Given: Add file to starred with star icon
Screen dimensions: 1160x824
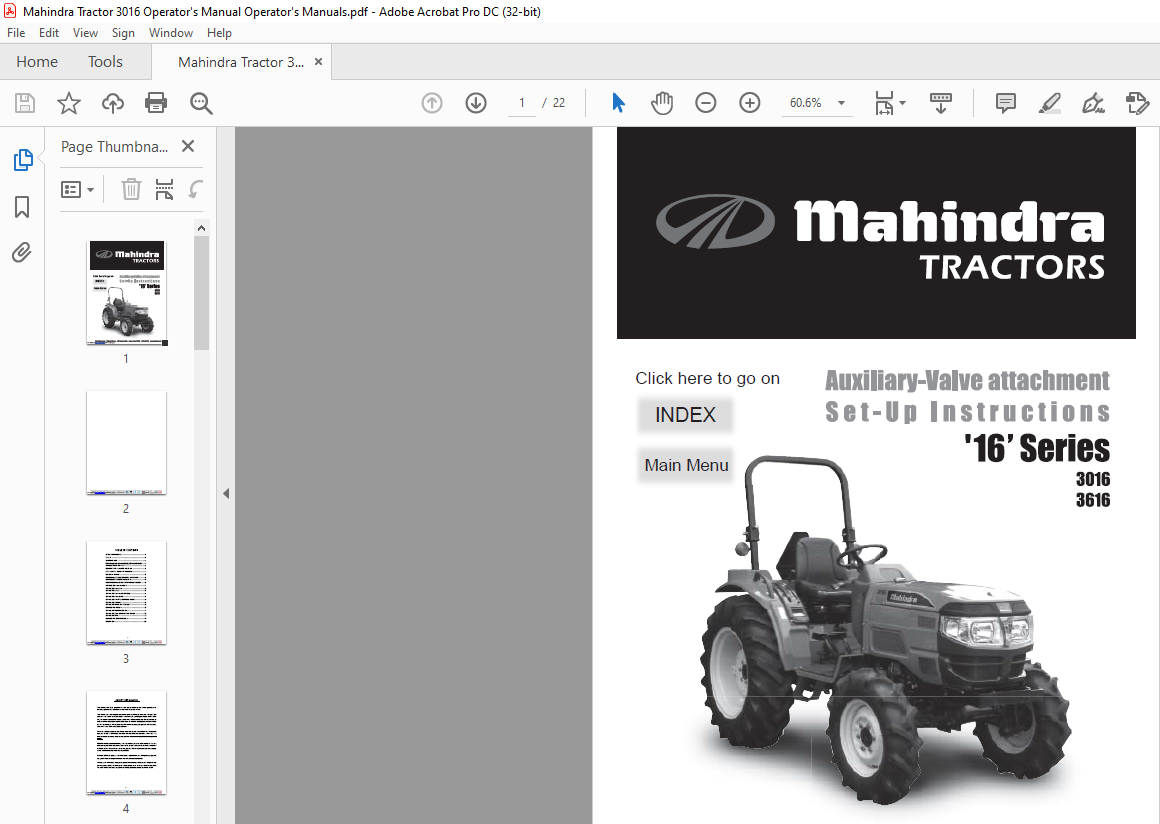Looking at the screenshot, I should pos(69,103).
